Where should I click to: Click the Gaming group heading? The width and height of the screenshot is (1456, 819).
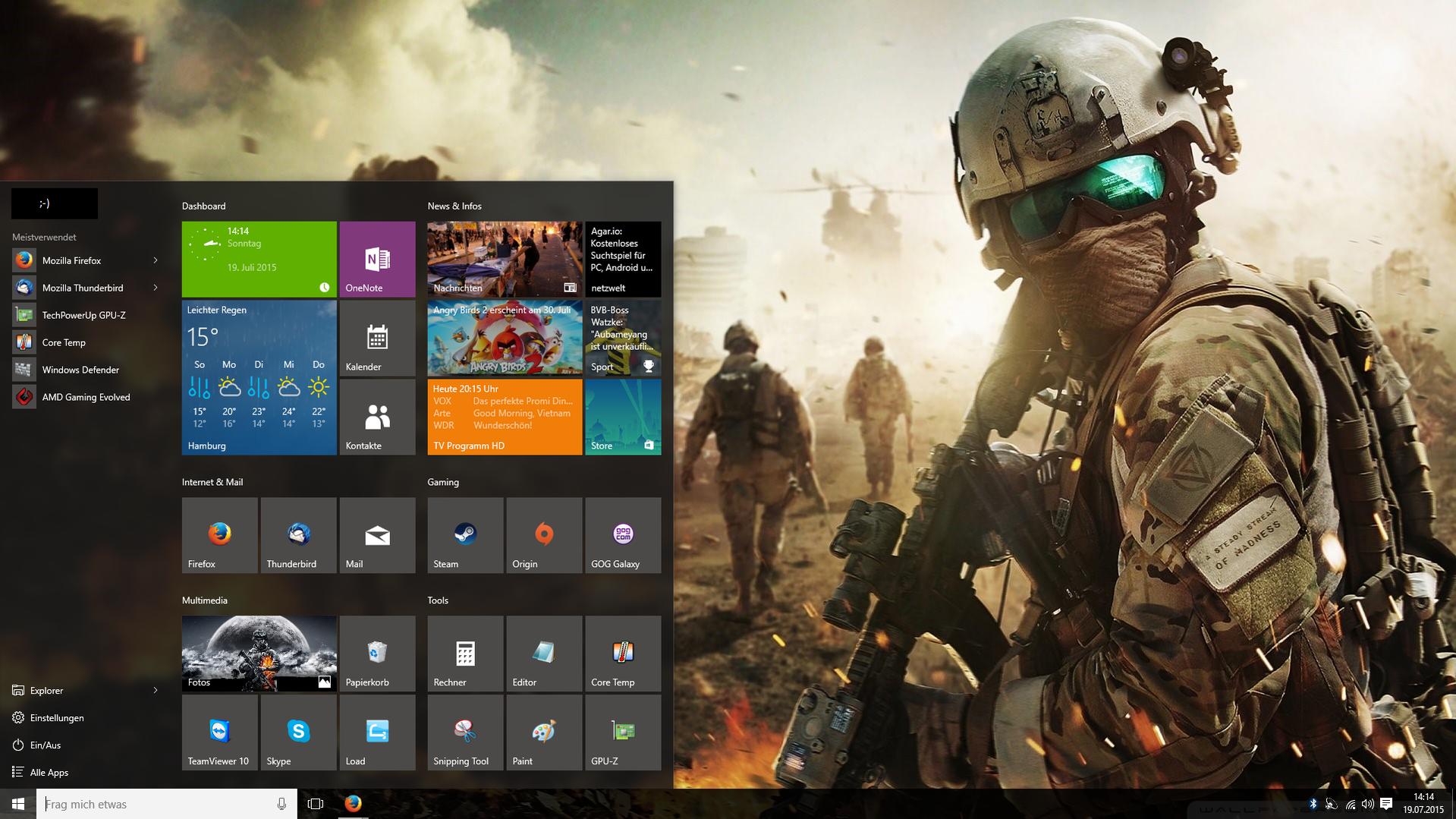(443, 482)
